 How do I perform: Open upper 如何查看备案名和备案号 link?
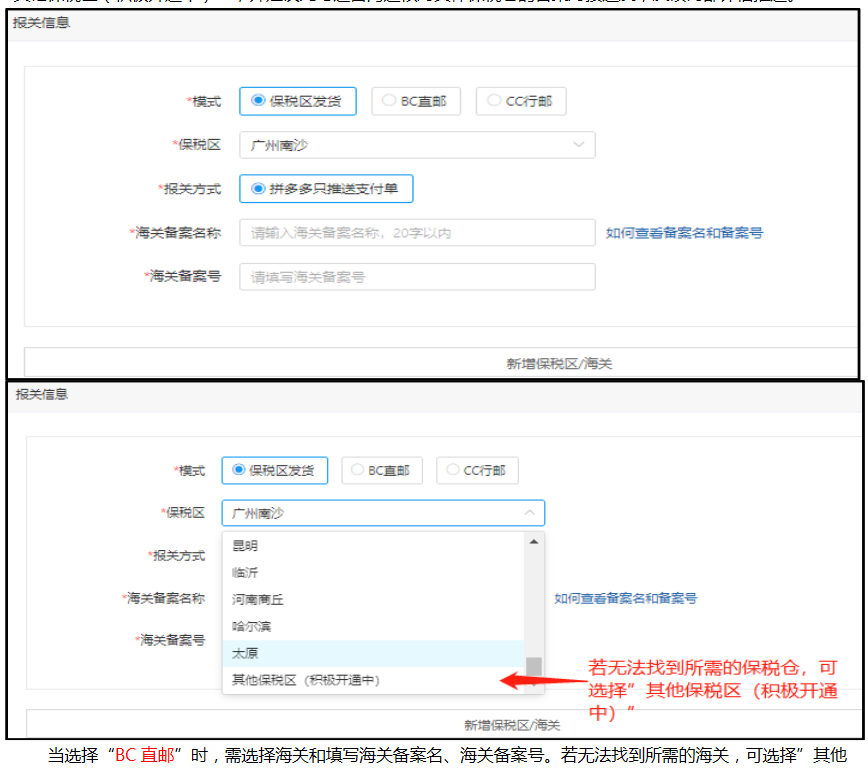(x=684, y=233)
